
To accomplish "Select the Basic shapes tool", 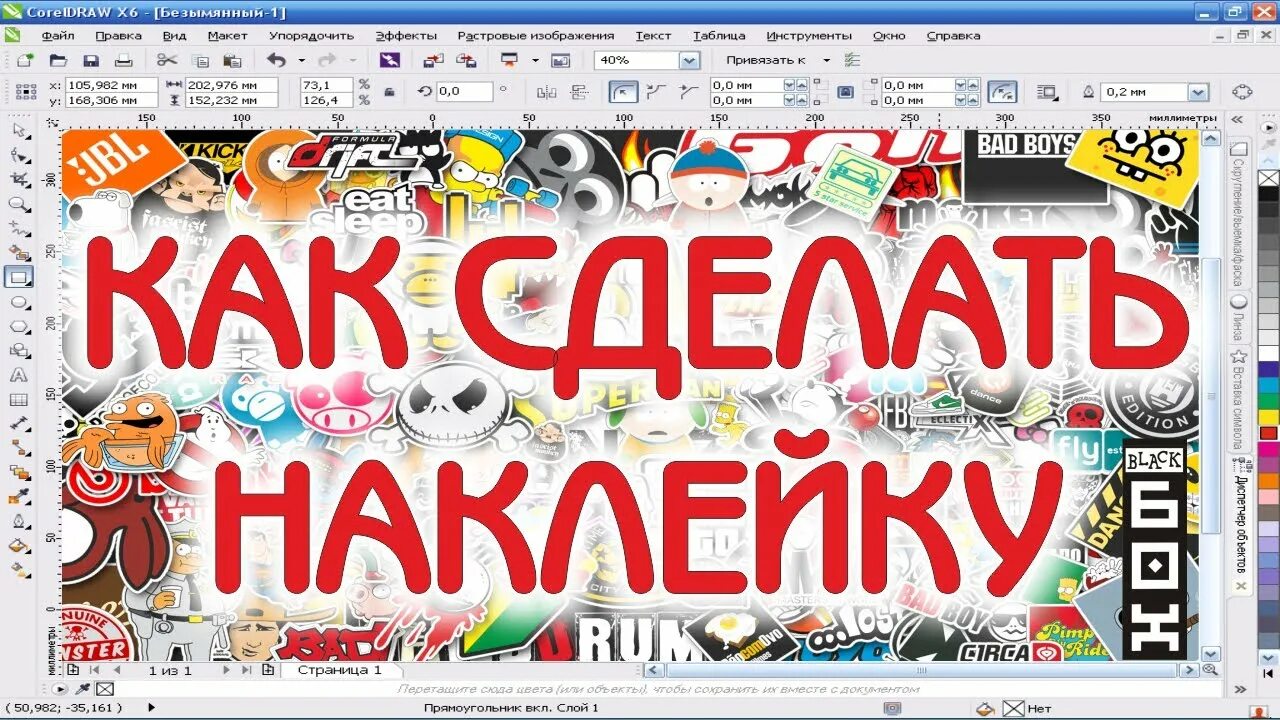I will [19, 351].
